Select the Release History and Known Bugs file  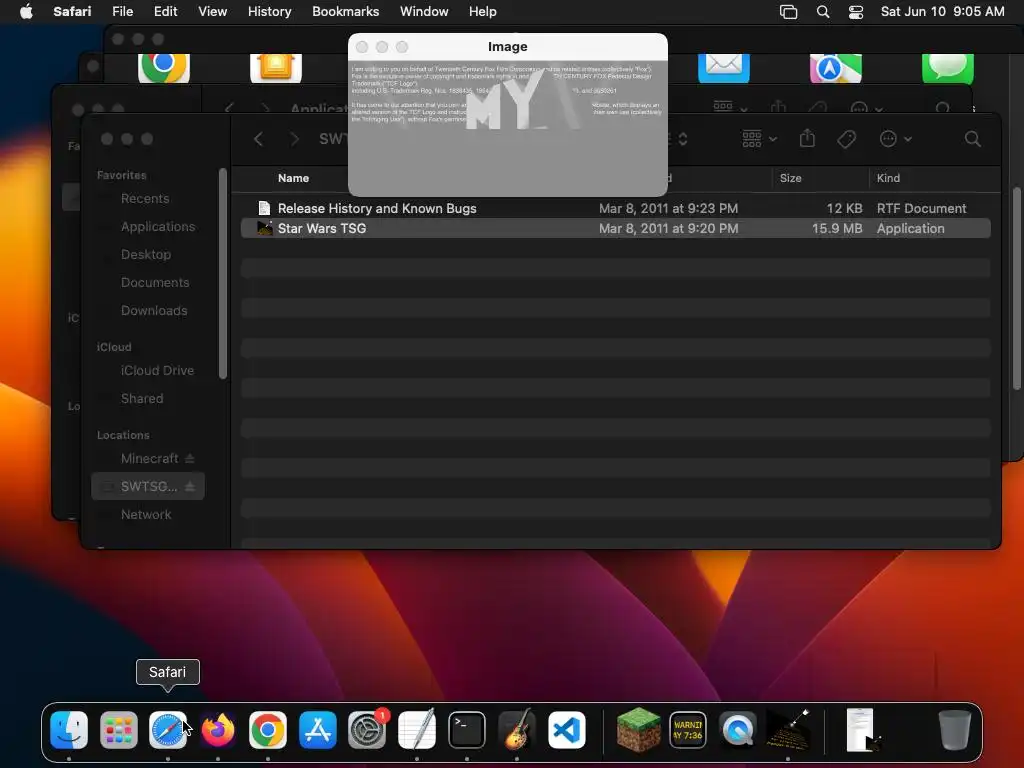615,208
